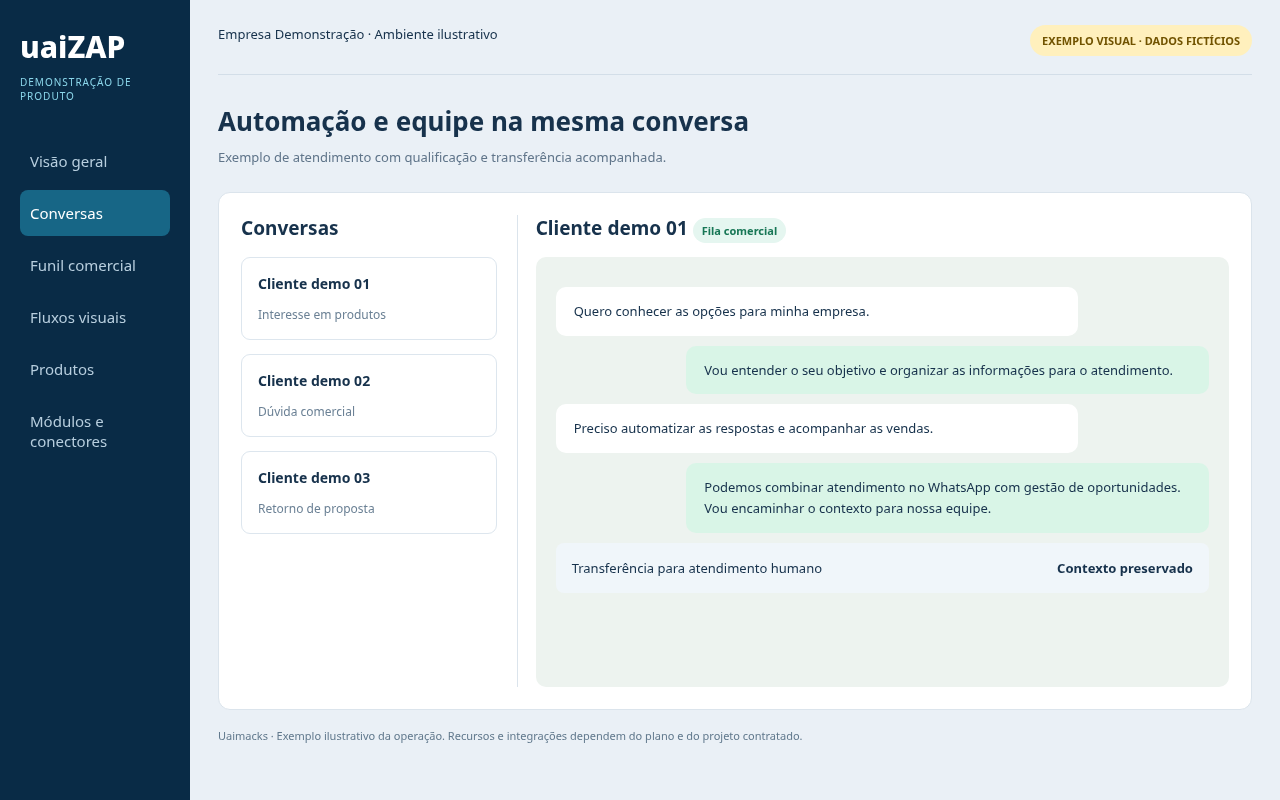
Task: Click 'Empresa Demonstração · Ambiente ilustrativo' header text
Action: [x=358, y=34]
